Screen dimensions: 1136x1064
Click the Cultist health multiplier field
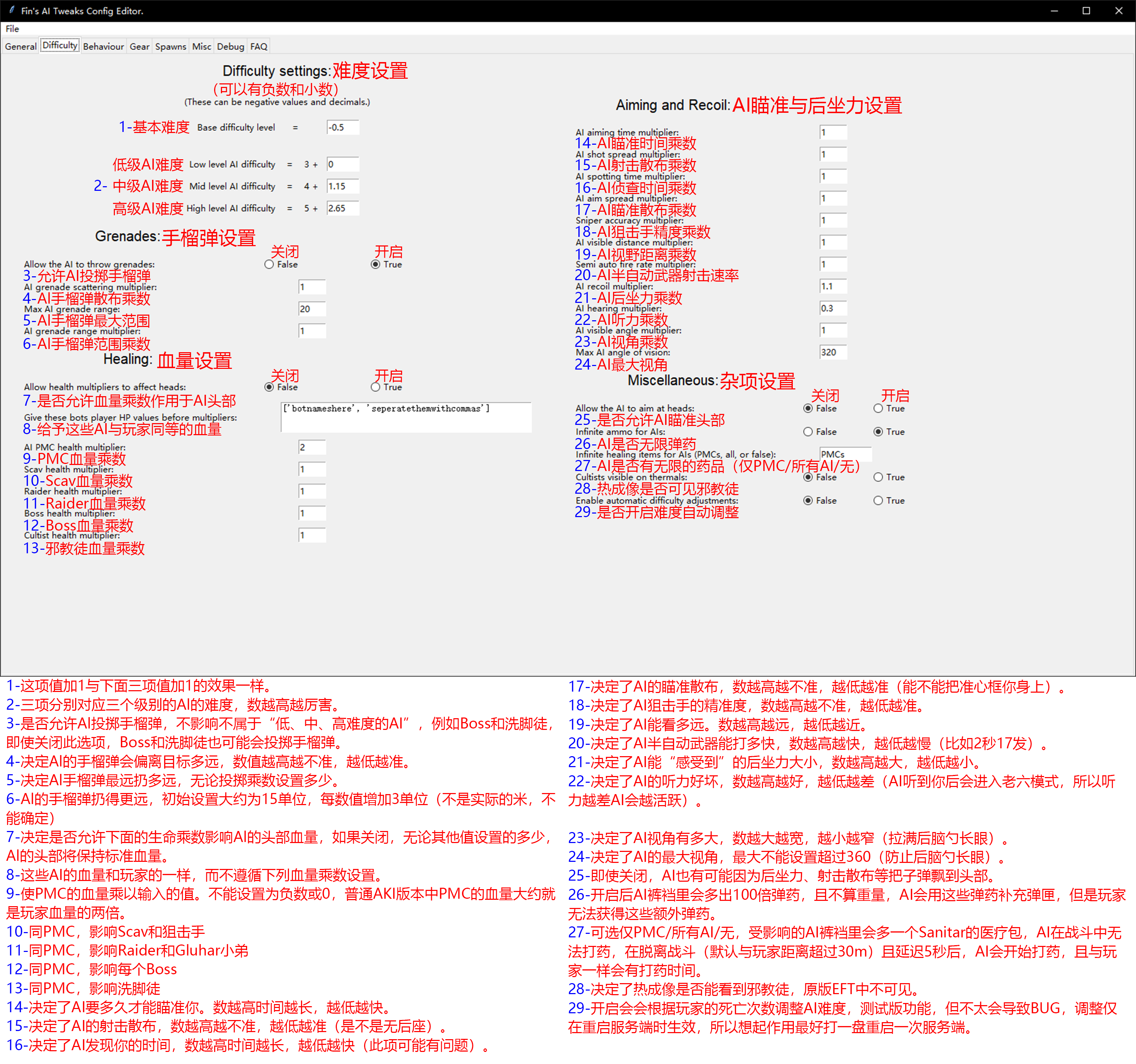[x=312, y=535]
